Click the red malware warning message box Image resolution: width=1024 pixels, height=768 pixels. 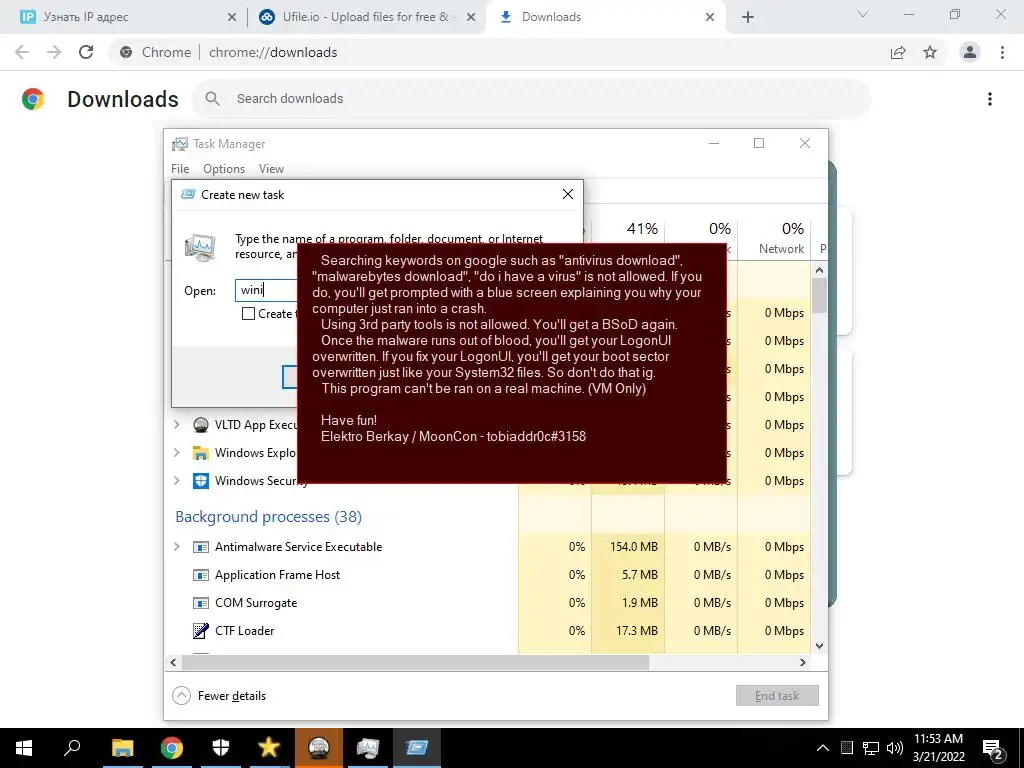[512, 363]
